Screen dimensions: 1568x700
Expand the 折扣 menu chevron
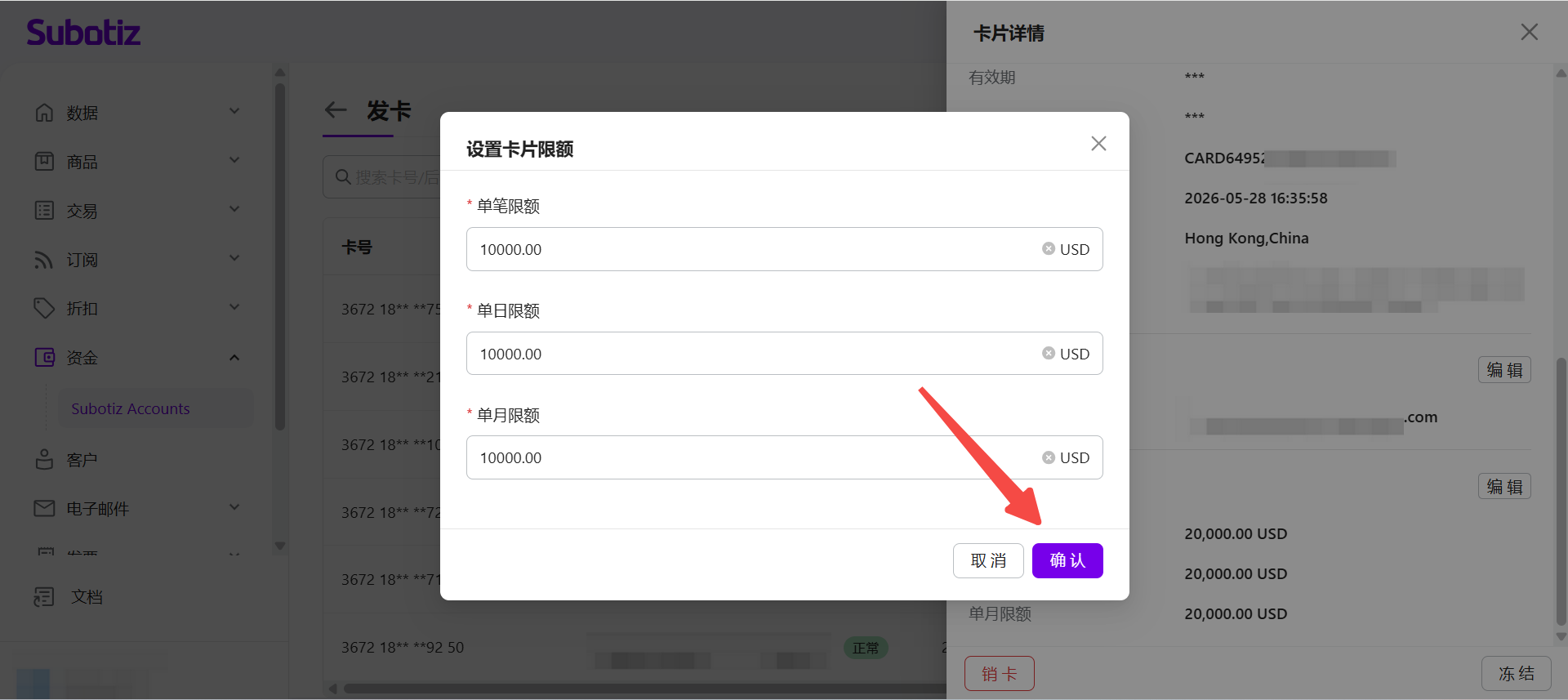(234, 307)
